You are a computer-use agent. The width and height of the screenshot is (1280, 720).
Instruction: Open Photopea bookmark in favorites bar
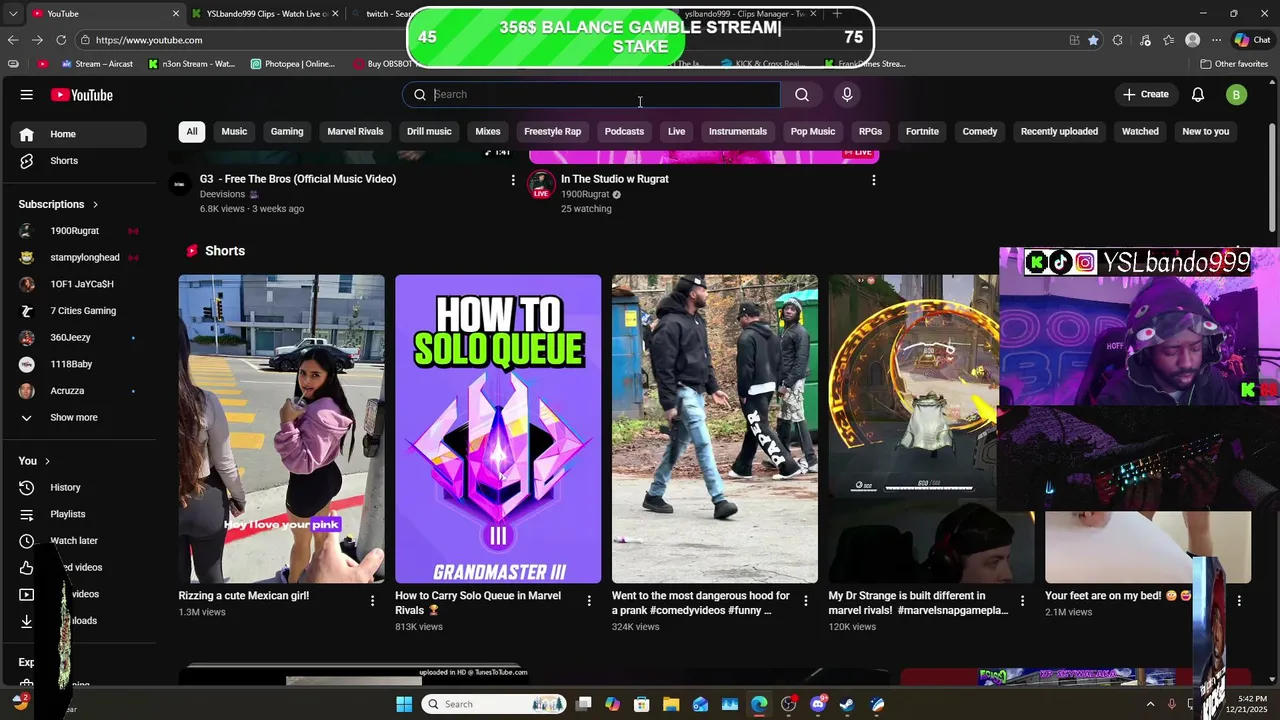293,64
